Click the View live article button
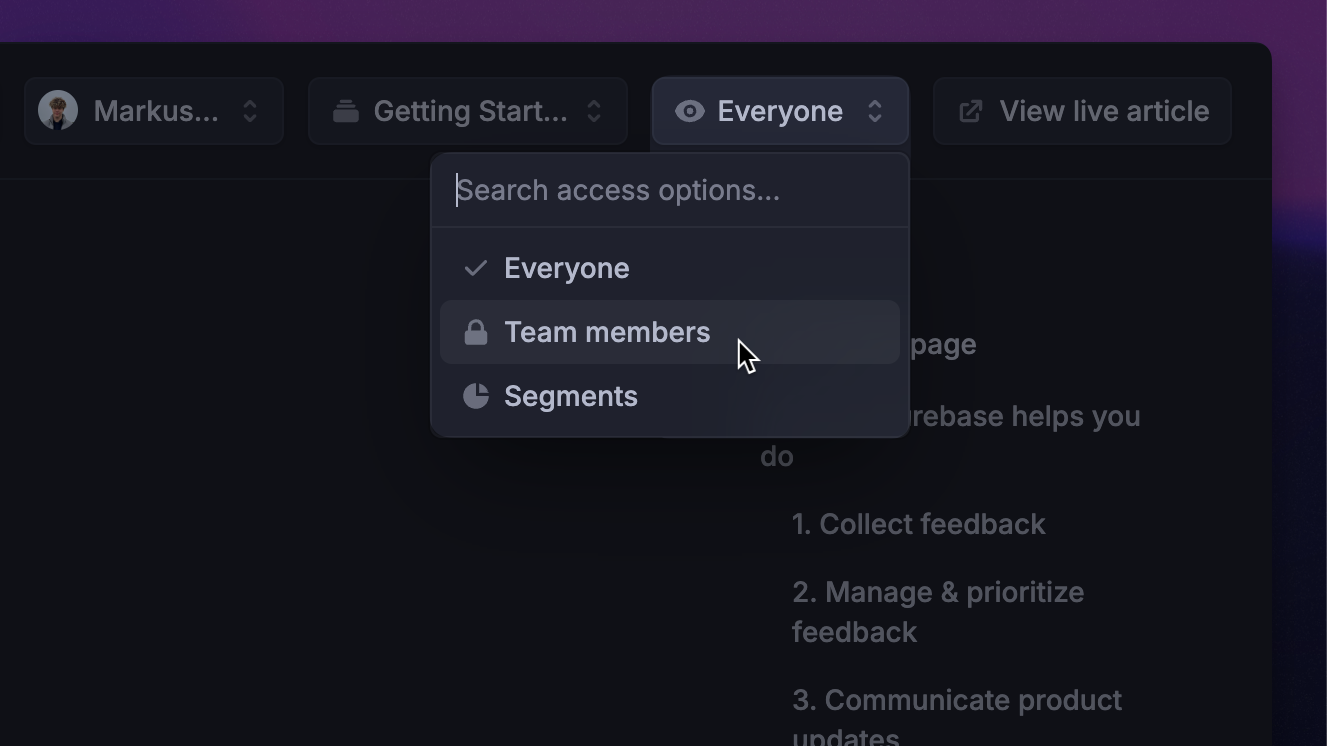This screenshot has height=746, width=1327. (1081, 111)
